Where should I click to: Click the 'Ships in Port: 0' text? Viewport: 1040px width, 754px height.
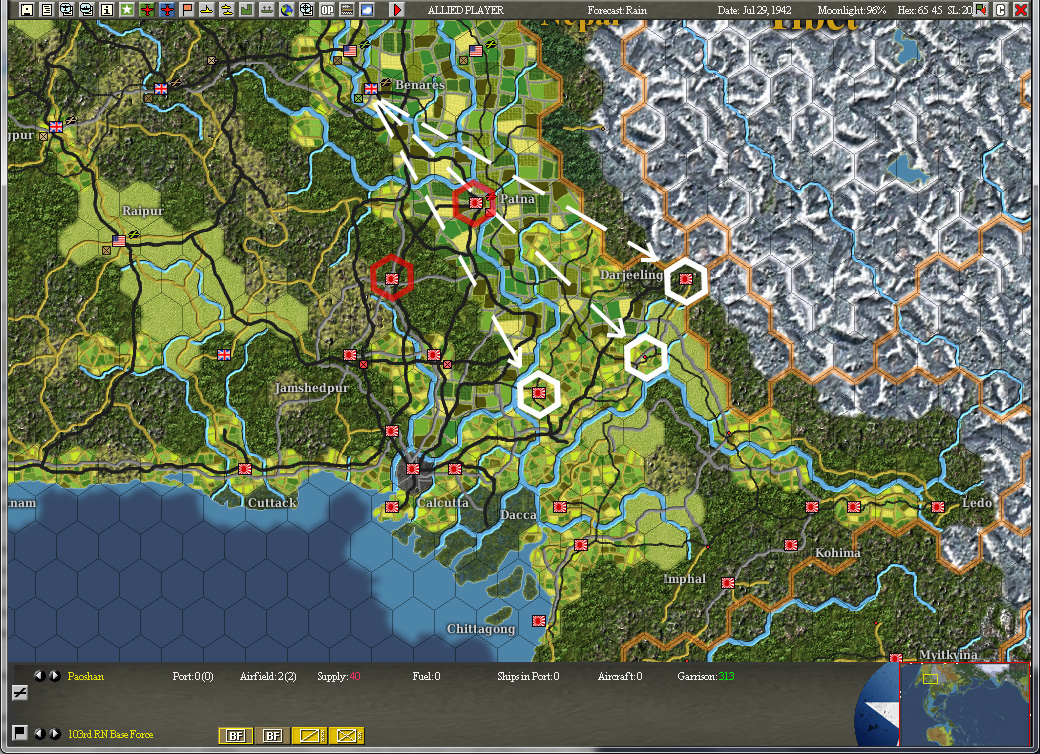point(528,676)
